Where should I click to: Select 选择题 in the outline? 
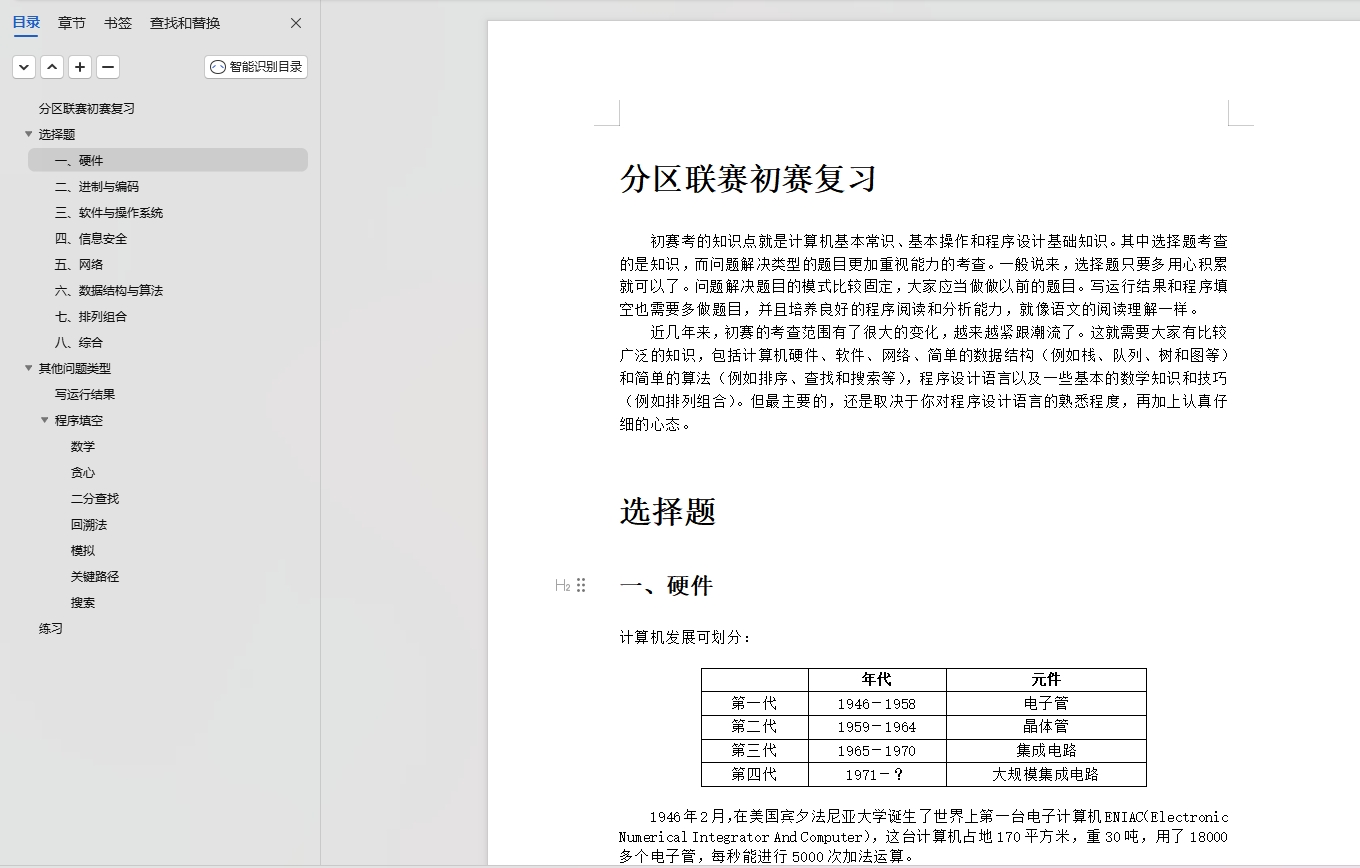click(57, 134)
